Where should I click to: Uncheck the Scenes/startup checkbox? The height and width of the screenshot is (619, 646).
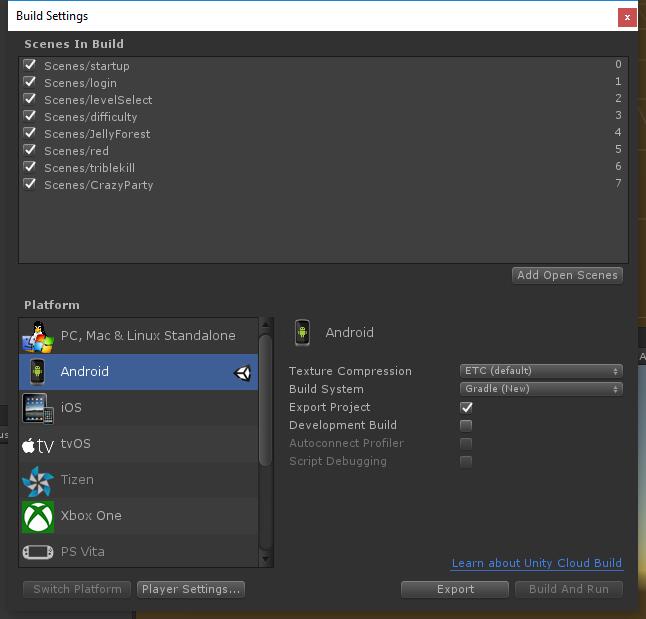30,65
